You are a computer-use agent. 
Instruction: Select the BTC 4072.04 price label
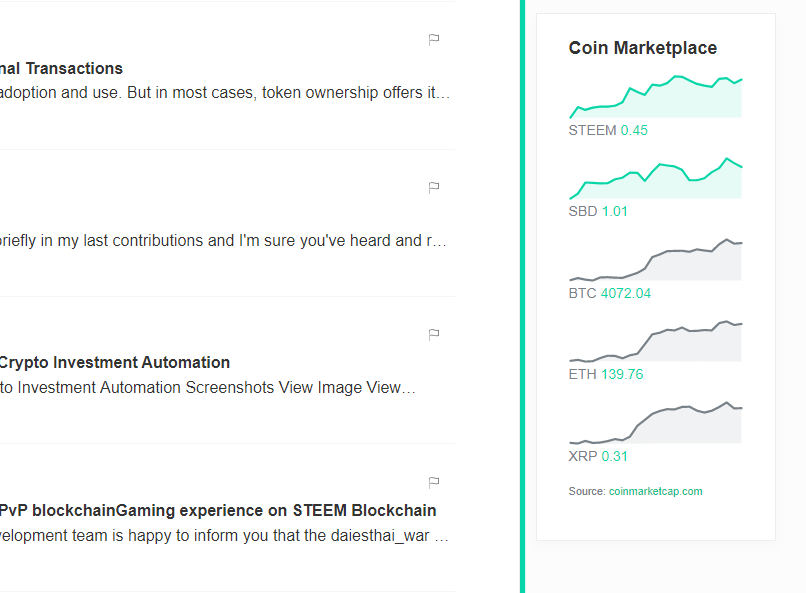pos(610,293)
